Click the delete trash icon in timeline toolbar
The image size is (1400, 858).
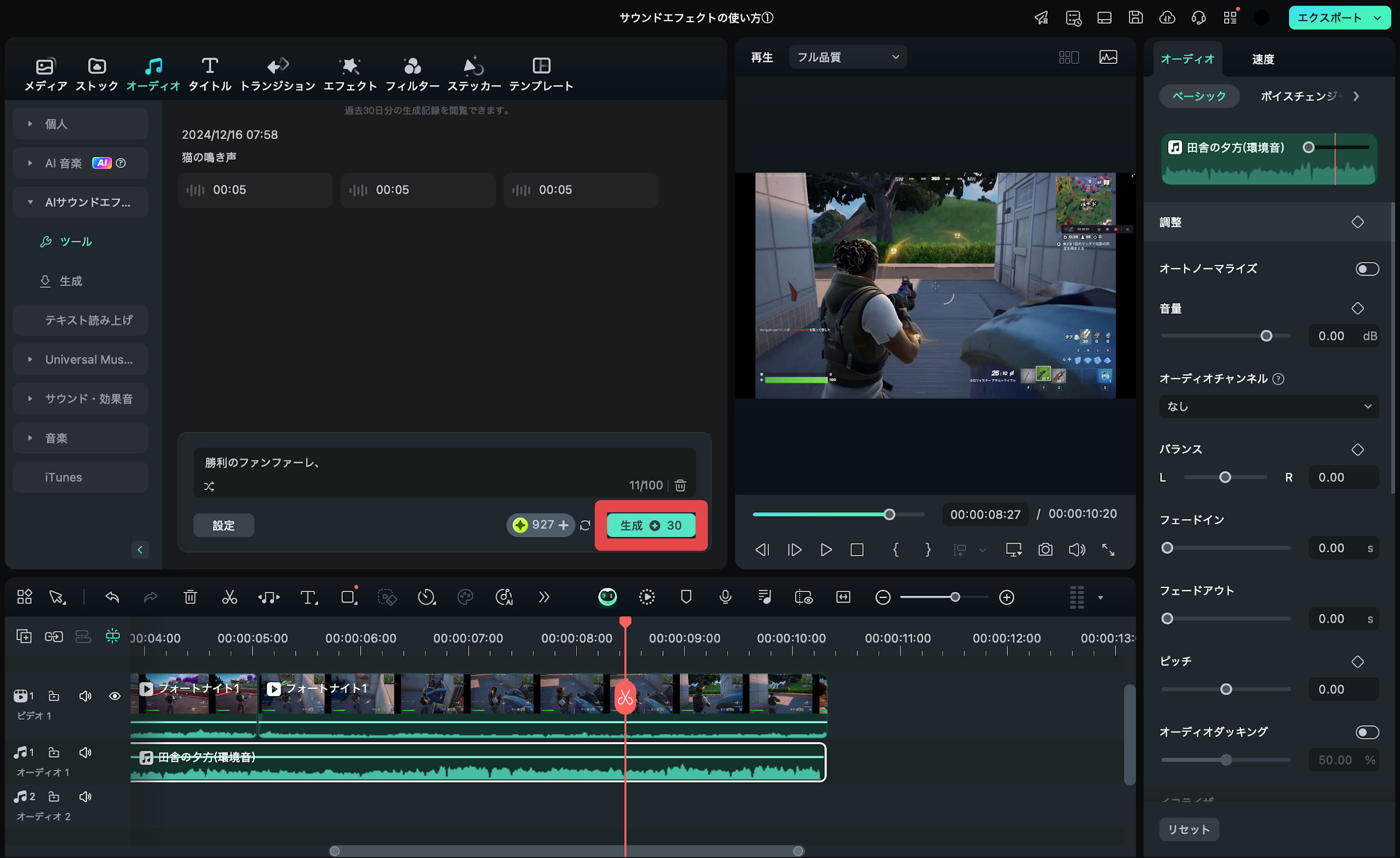point(190,596)
